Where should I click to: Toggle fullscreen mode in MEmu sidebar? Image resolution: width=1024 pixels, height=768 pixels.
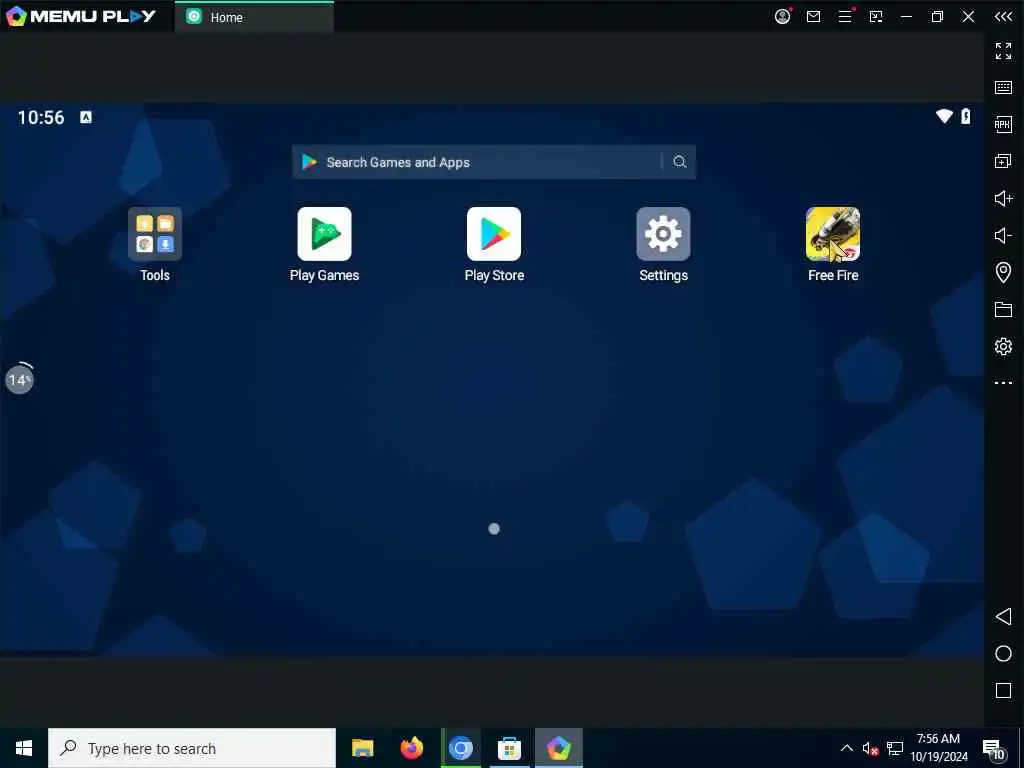(1003, 51)
